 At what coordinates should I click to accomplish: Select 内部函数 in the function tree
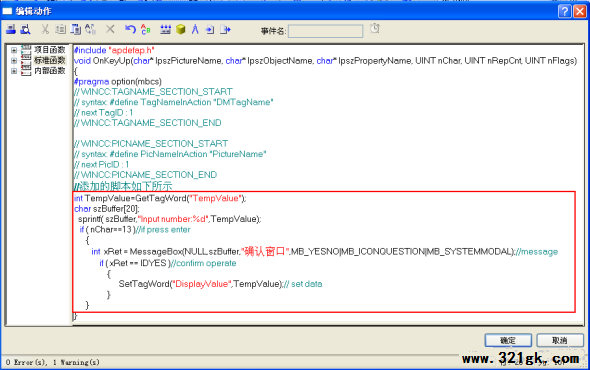pos(50,71)
